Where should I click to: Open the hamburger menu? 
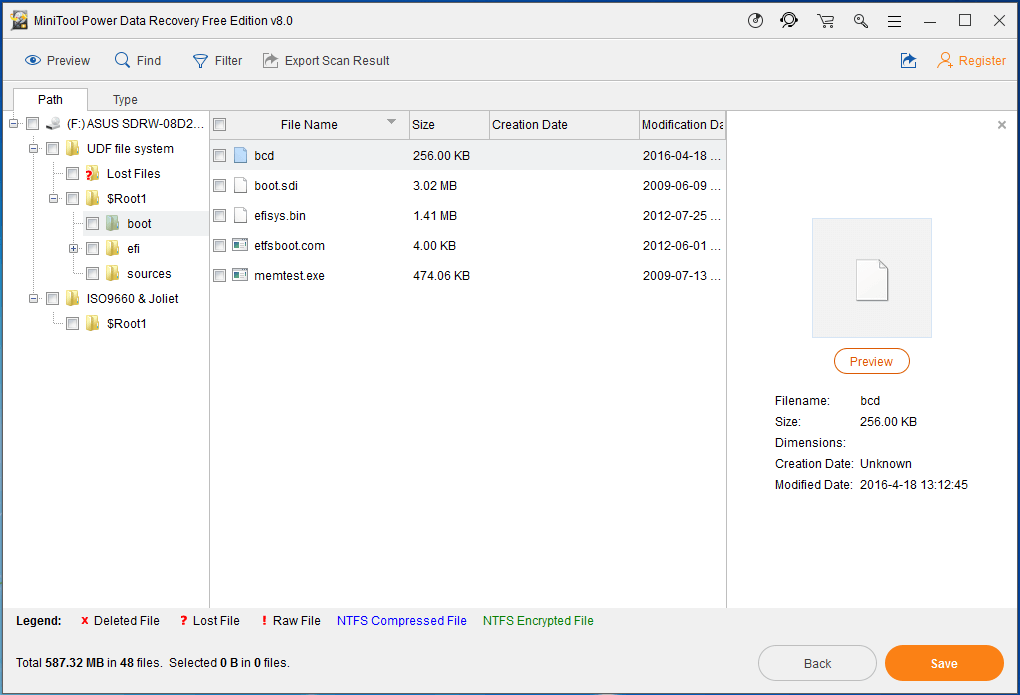(x=894, y=19)
